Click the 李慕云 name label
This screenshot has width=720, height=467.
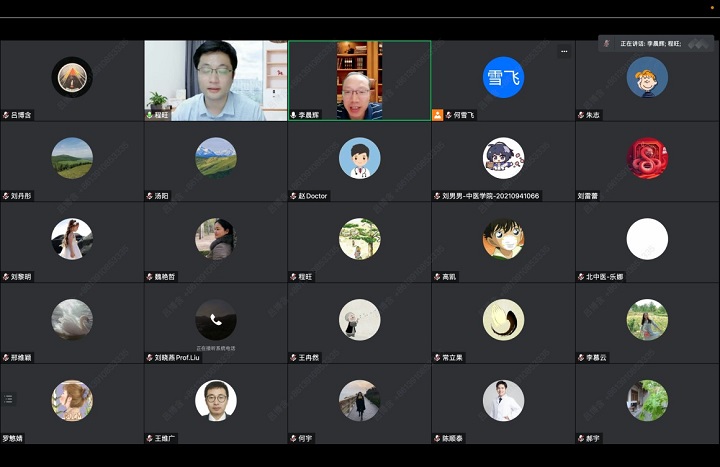point(597,357)
